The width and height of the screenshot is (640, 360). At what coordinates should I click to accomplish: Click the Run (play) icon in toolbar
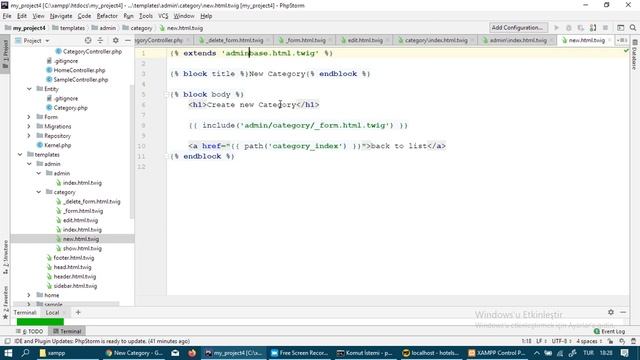coord(556,28)
